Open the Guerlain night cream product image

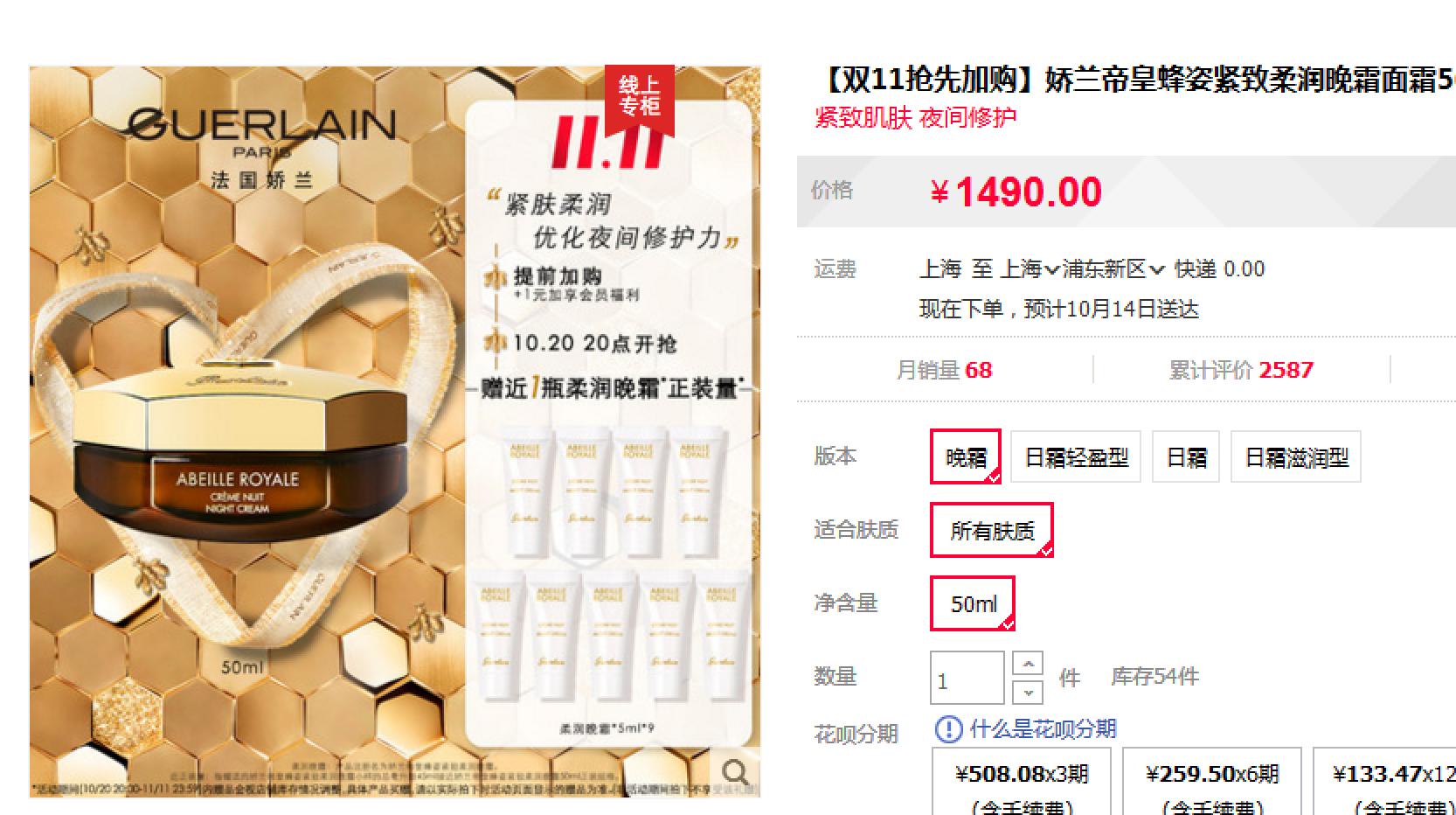pos(395,431)
